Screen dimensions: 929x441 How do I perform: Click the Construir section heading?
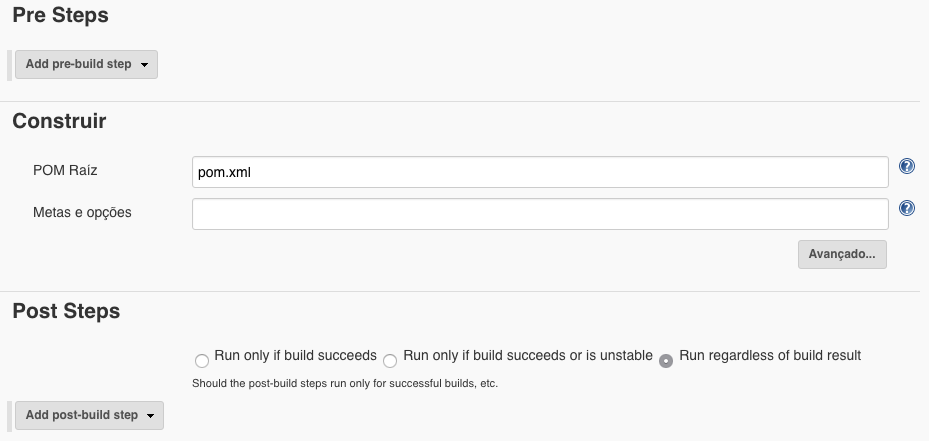coord(59,121)
